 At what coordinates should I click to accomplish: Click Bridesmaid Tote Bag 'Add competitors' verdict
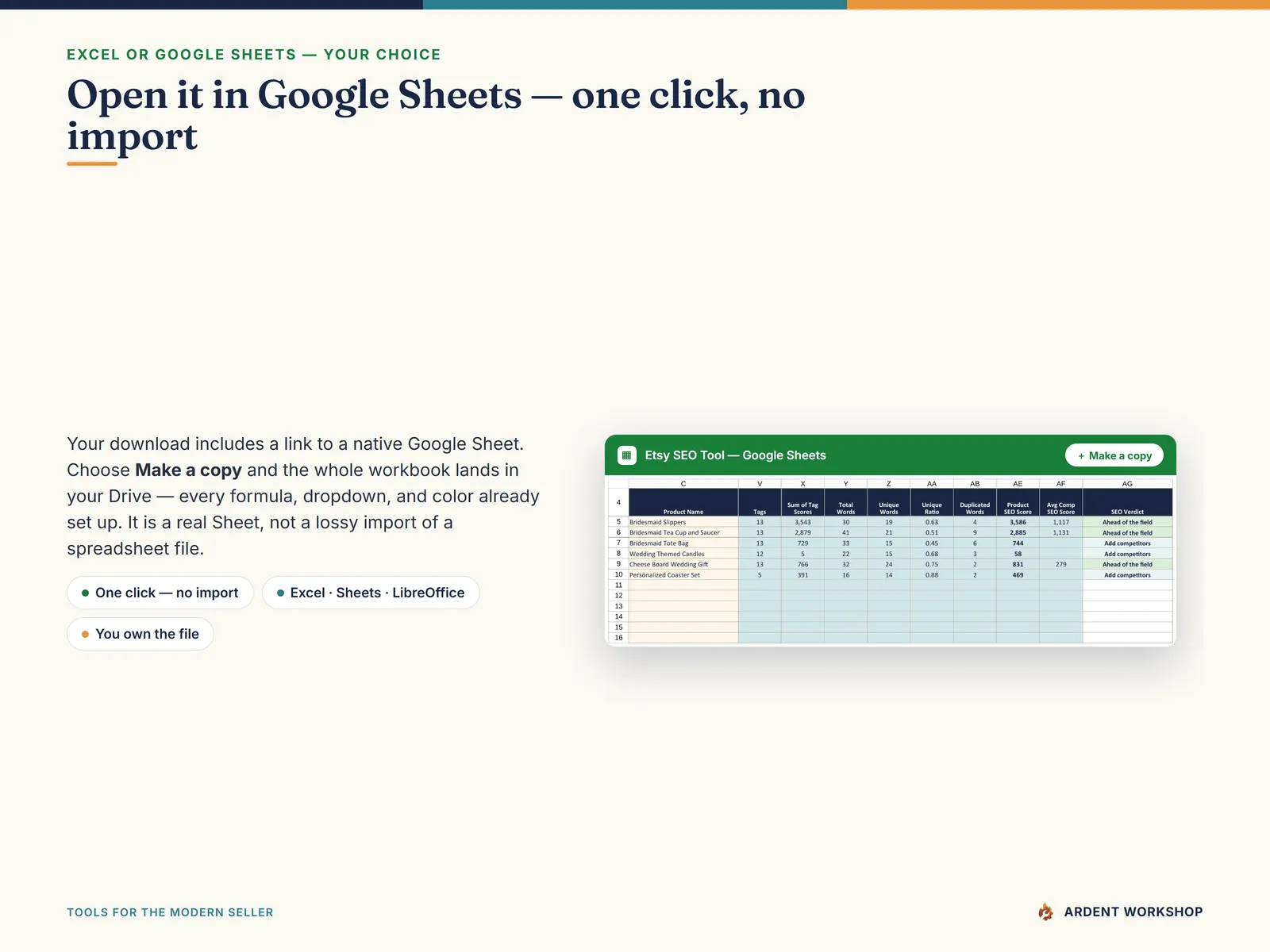click(1127, 543)
